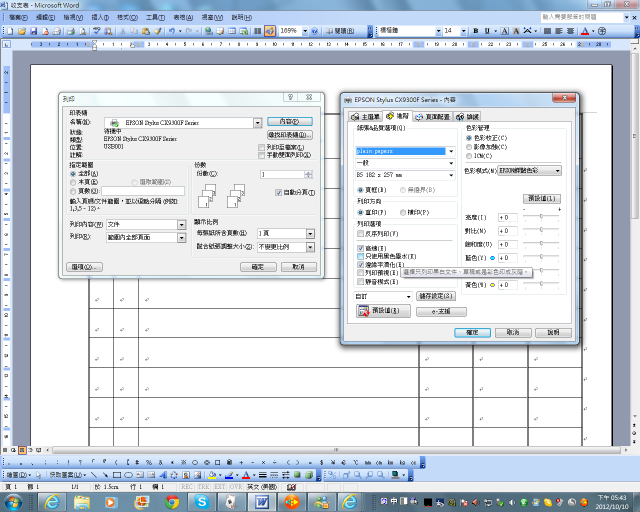Click the Open folder toolbar icon
The image size is (640, 512).
coord(22,31)
